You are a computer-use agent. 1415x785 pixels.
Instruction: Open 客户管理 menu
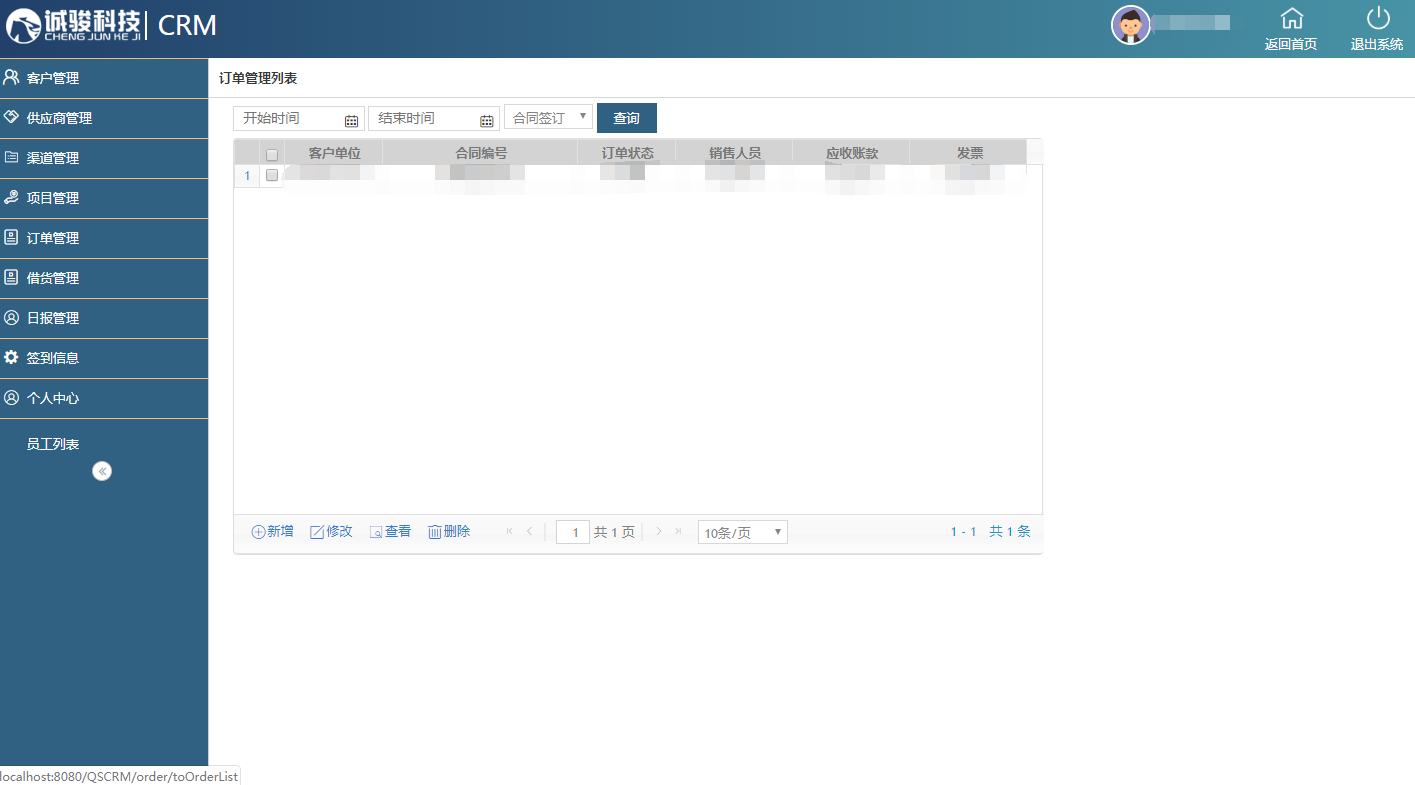104,78
